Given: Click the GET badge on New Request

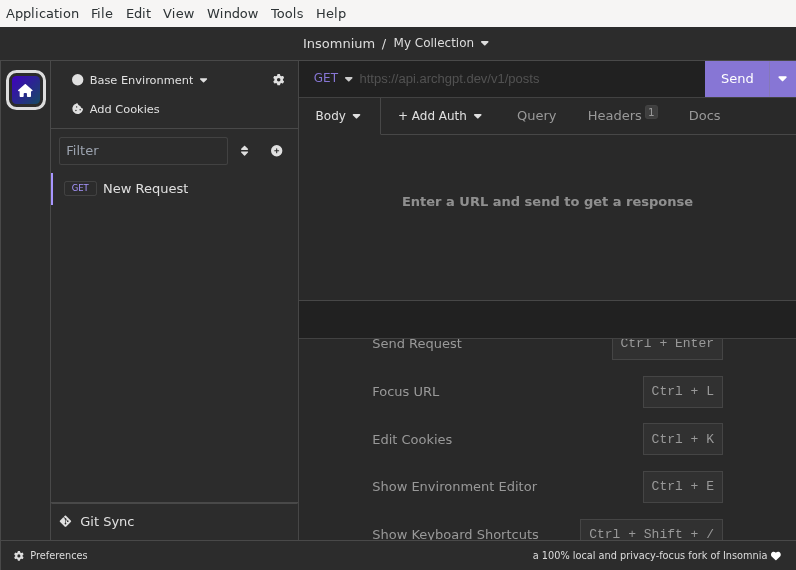Looking at the screenshot, I should 80,188.
